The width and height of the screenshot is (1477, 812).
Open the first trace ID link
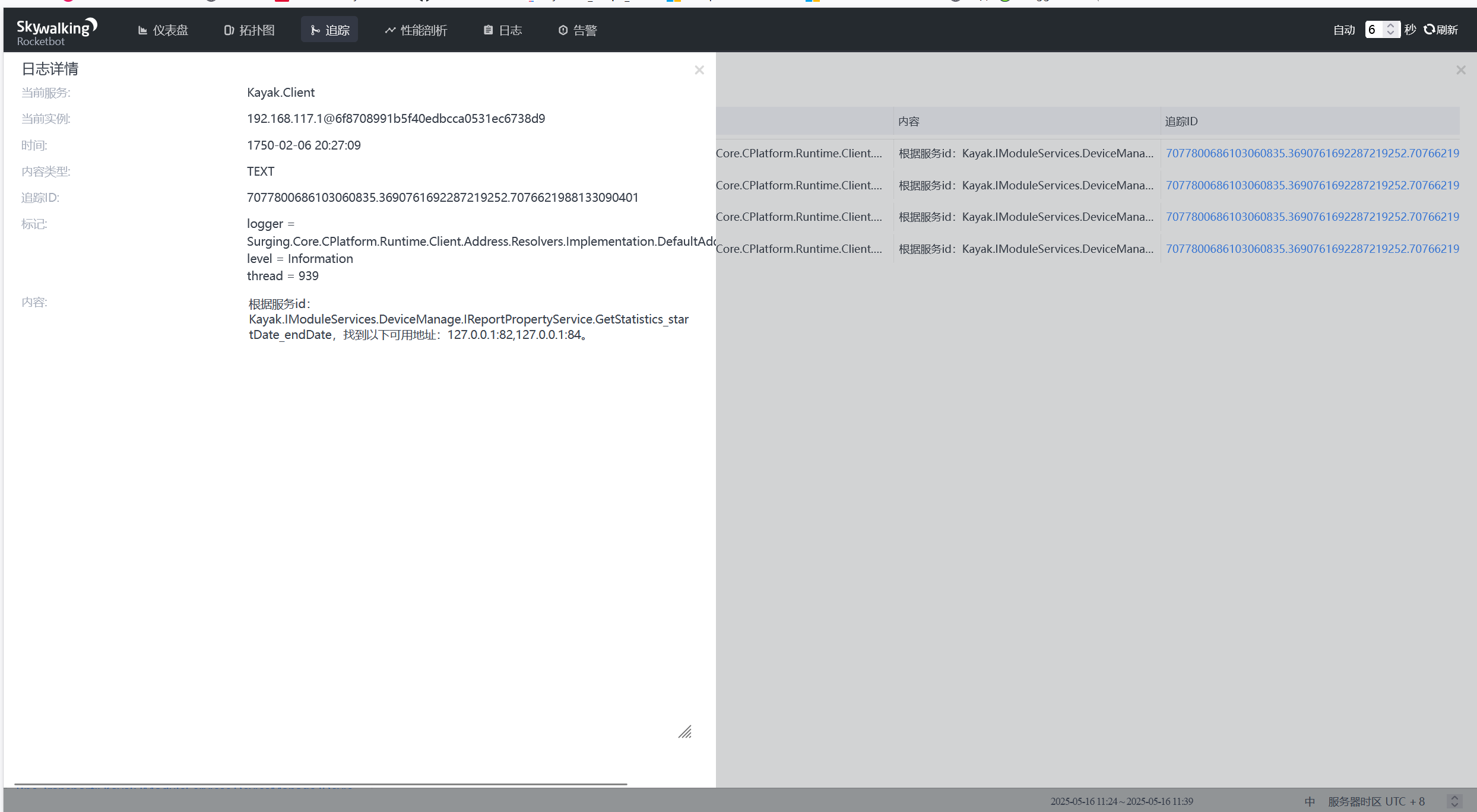pos(1312,153)
